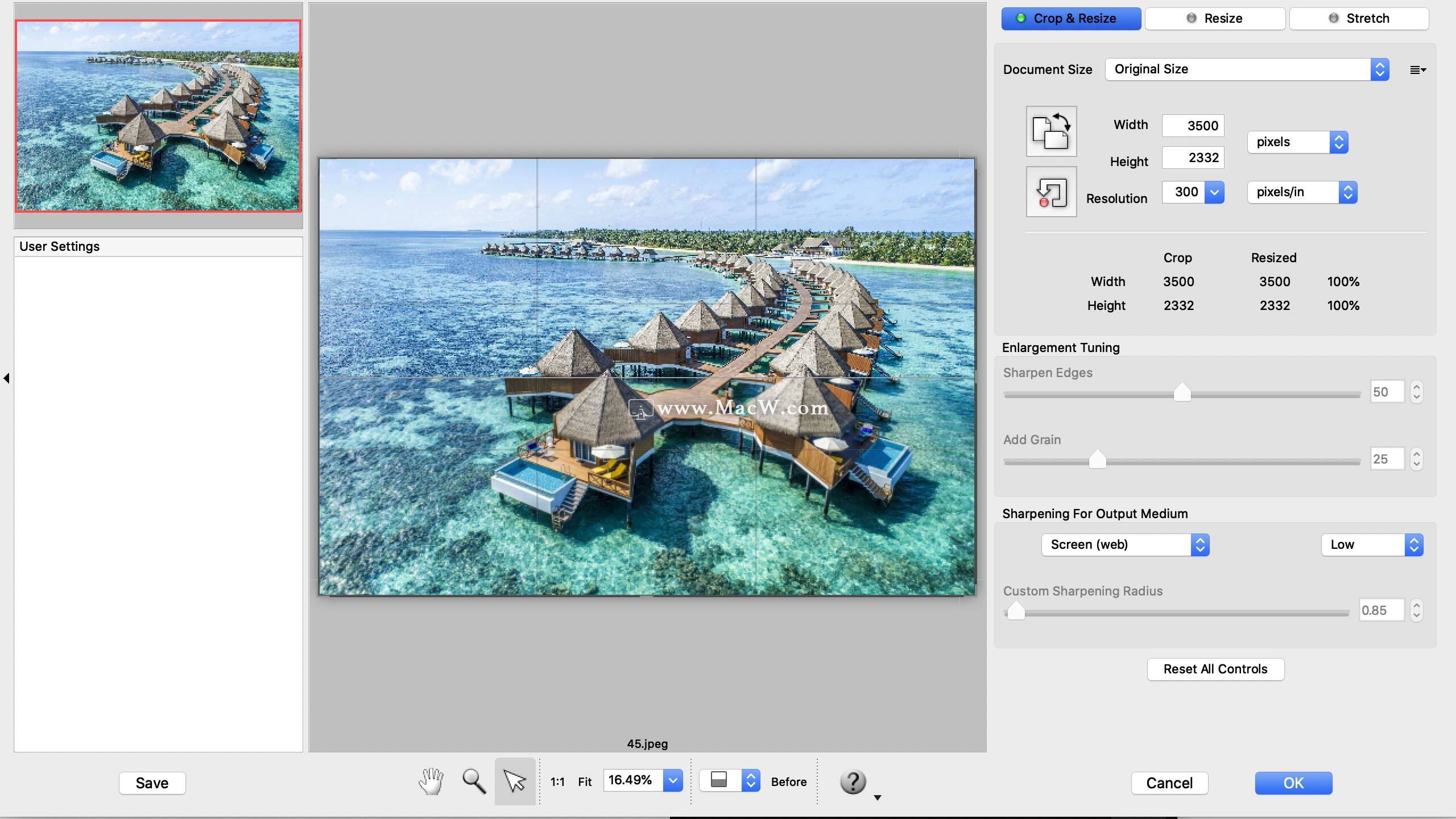Click the Add Grain stepper arrows
This screenshot has width=1456, height=819.
1417,459
